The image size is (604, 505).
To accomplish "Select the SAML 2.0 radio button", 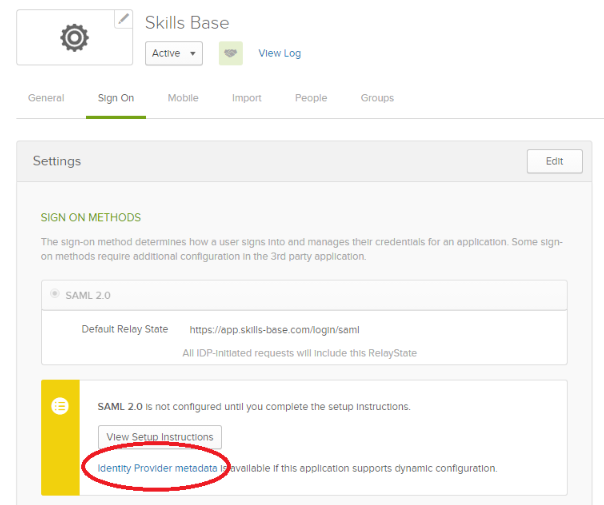I will click(x=54, y=294).
